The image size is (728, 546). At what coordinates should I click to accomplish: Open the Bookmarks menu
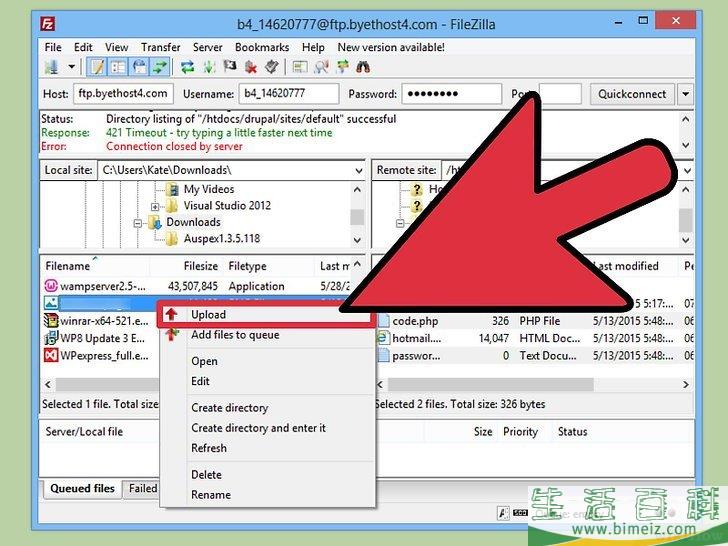point(262,47)
